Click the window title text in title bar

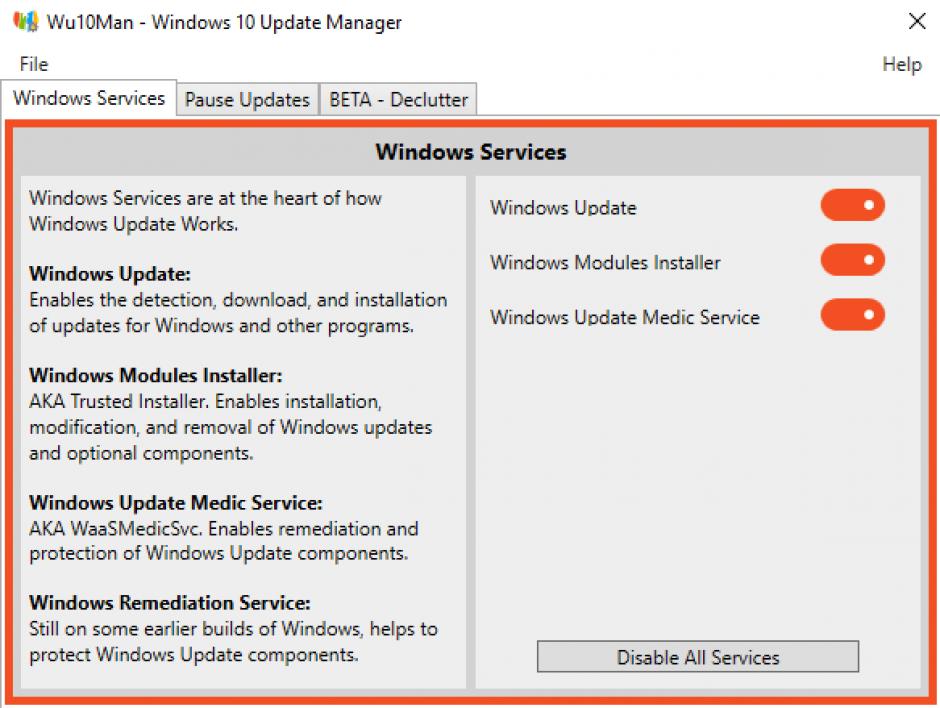224,22
